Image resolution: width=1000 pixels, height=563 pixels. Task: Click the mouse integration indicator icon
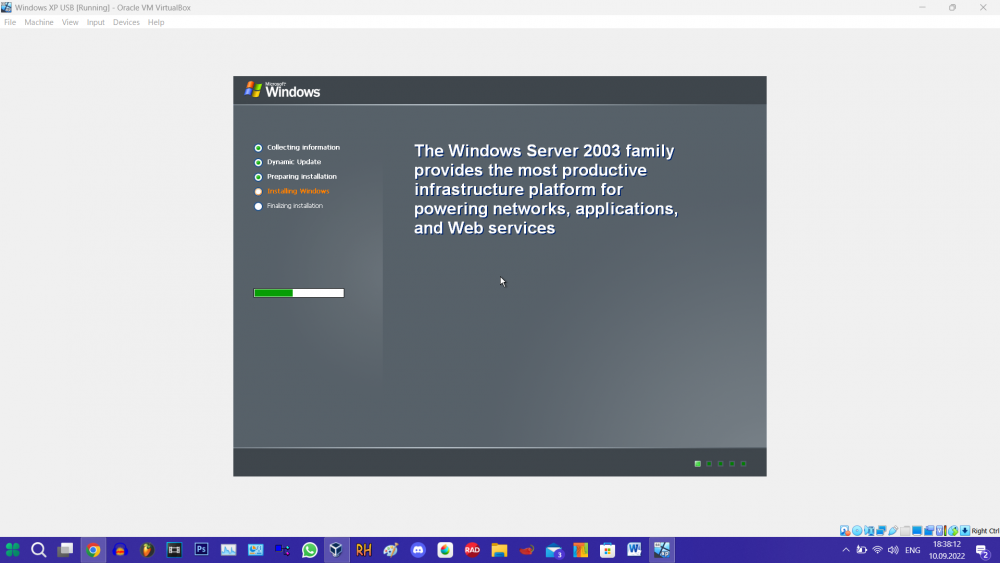pos(953,530)
